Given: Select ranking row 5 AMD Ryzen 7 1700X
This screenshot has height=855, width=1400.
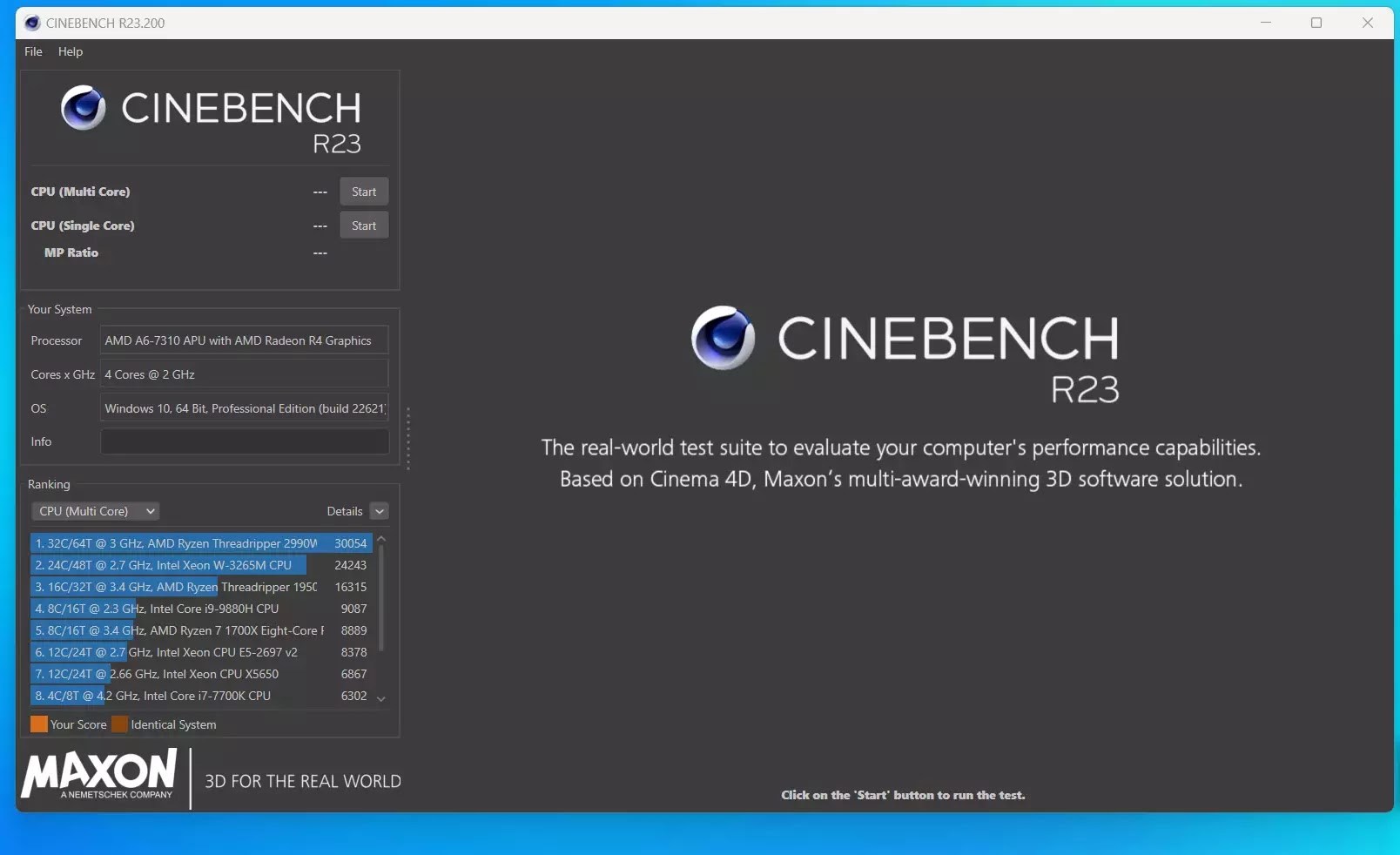Looking at the screenshot, I should [x=201, y=630].
